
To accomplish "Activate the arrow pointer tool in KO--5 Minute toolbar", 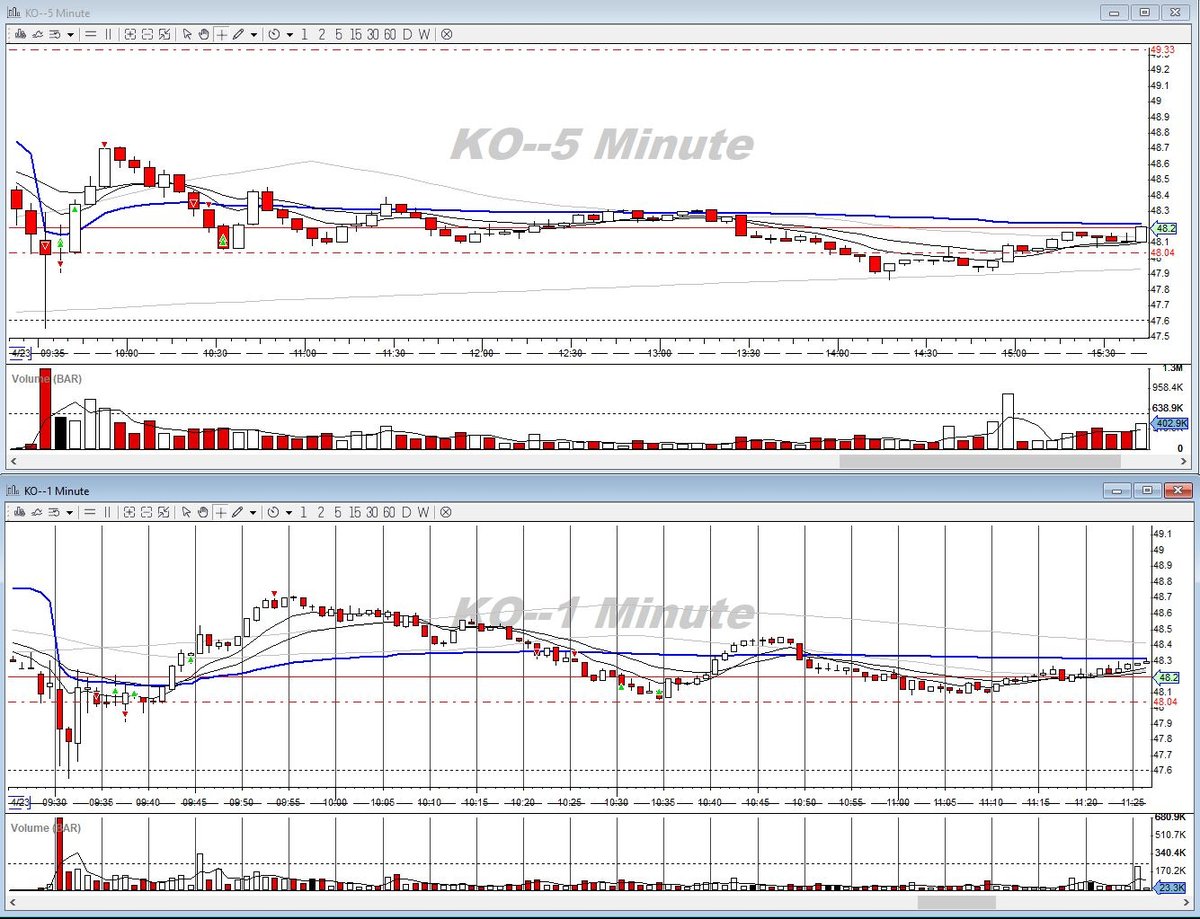I will [x=187, y=34].
